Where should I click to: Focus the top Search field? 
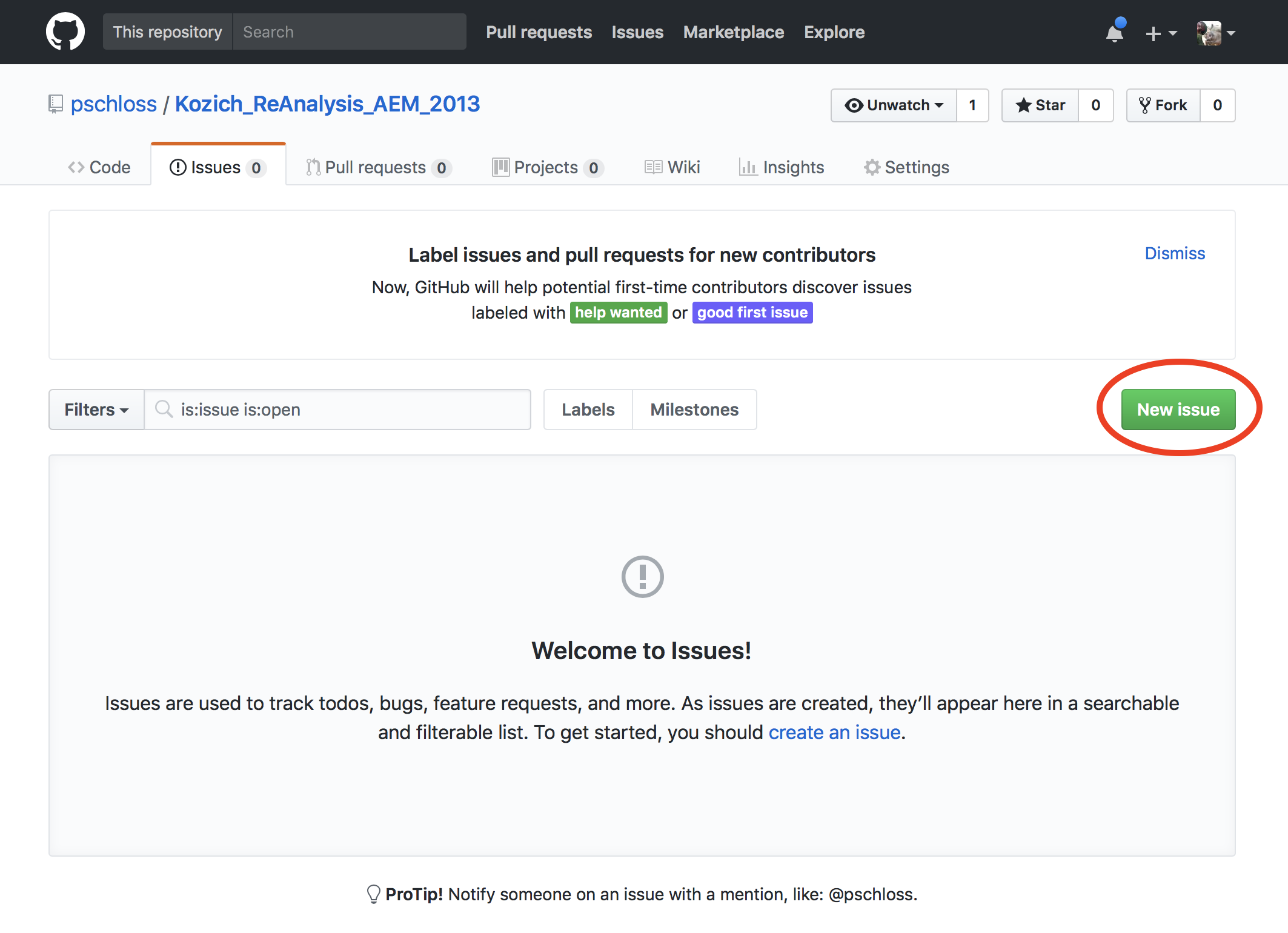[350, 32]
